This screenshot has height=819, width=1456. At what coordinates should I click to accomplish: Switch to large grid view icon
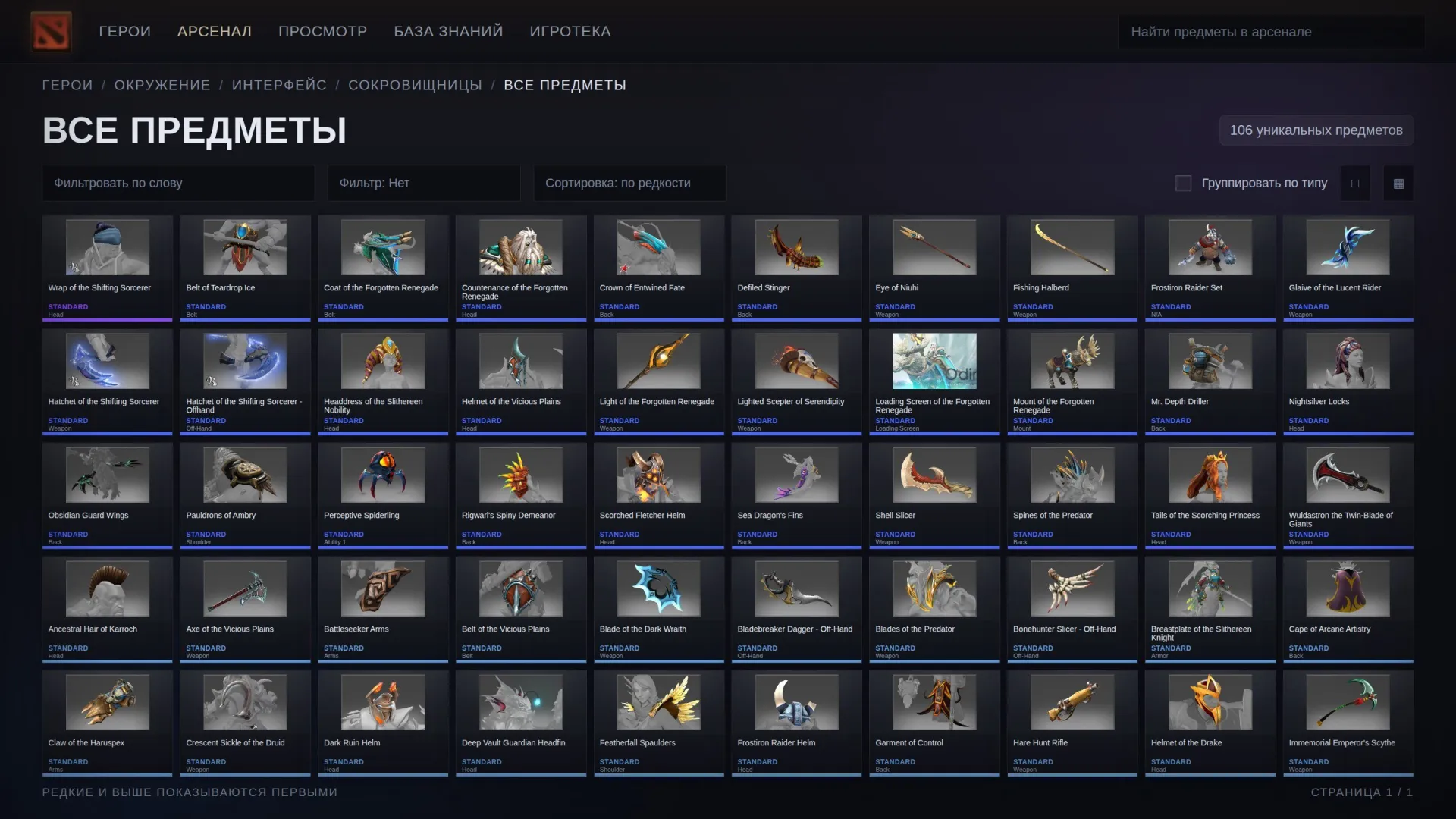point(1355,184)
